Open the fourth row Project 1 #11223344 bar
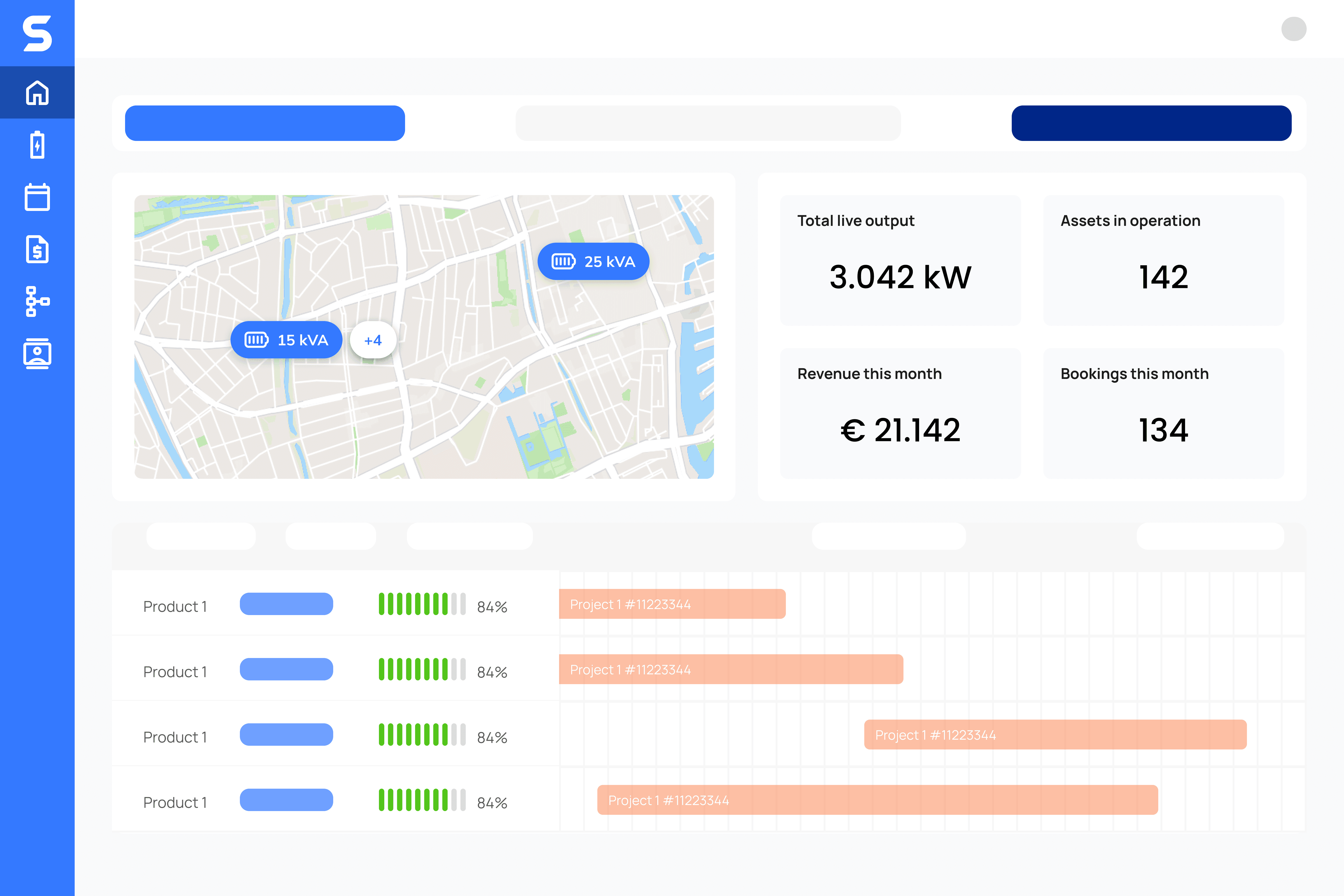The width and height of the screenshot is (1344, 896). point(878,800)
